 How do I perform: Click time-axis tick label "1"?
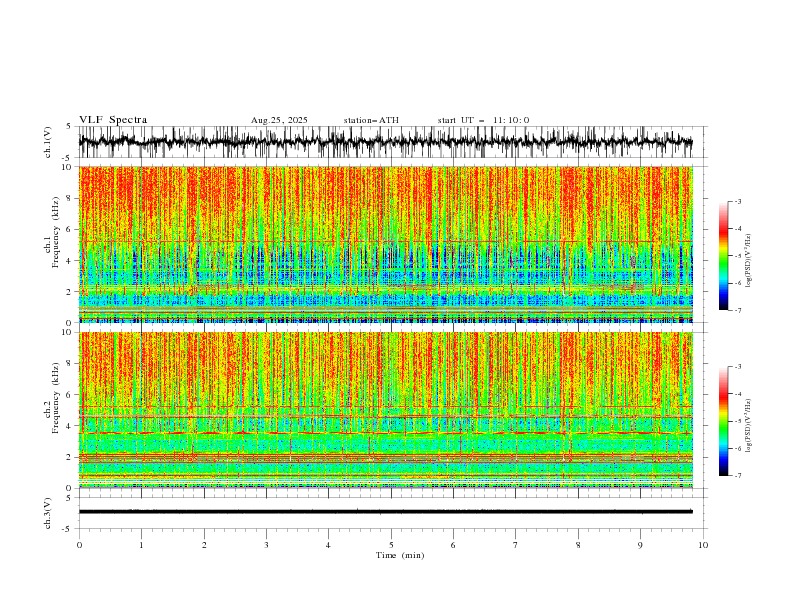[141, 545]
